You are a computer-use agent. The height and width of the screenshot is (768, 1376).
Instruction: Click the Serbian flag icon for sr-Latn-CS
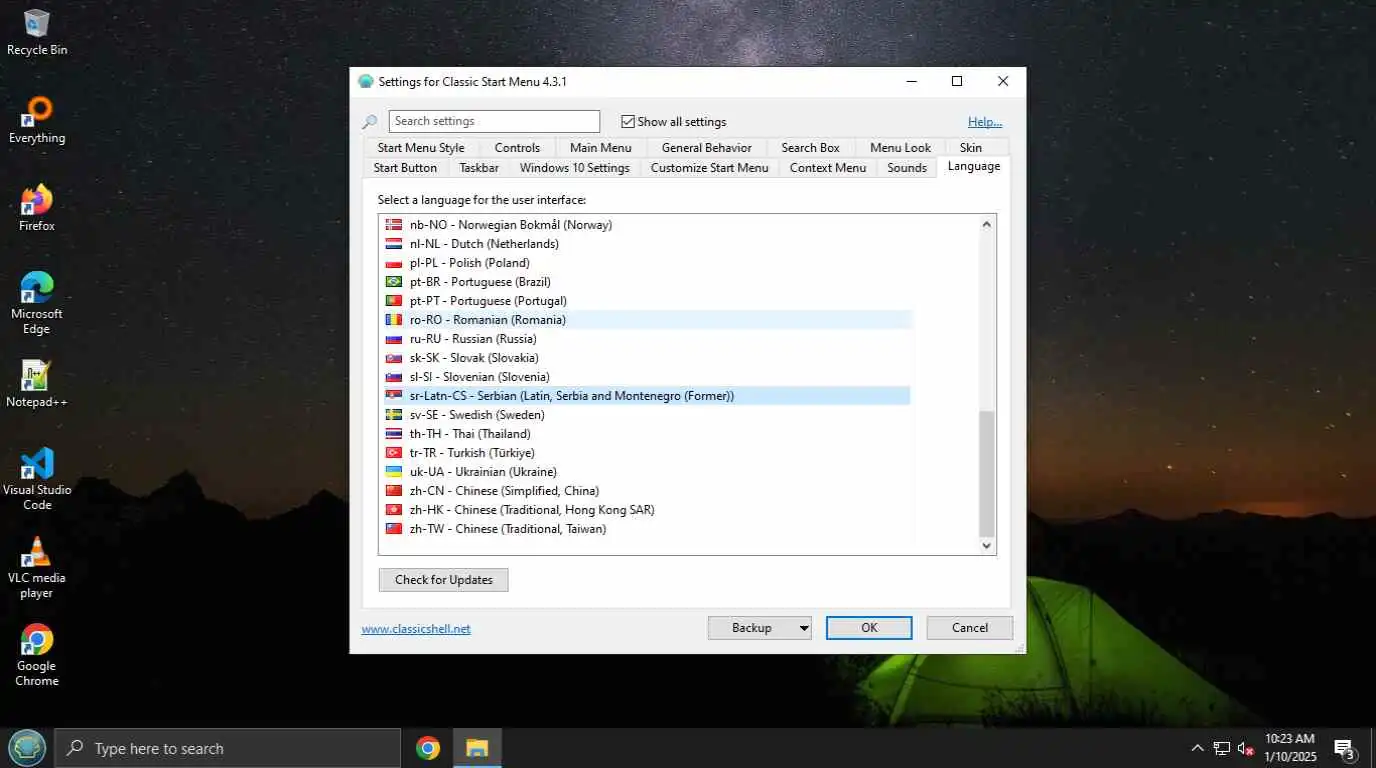click(394, 396)
